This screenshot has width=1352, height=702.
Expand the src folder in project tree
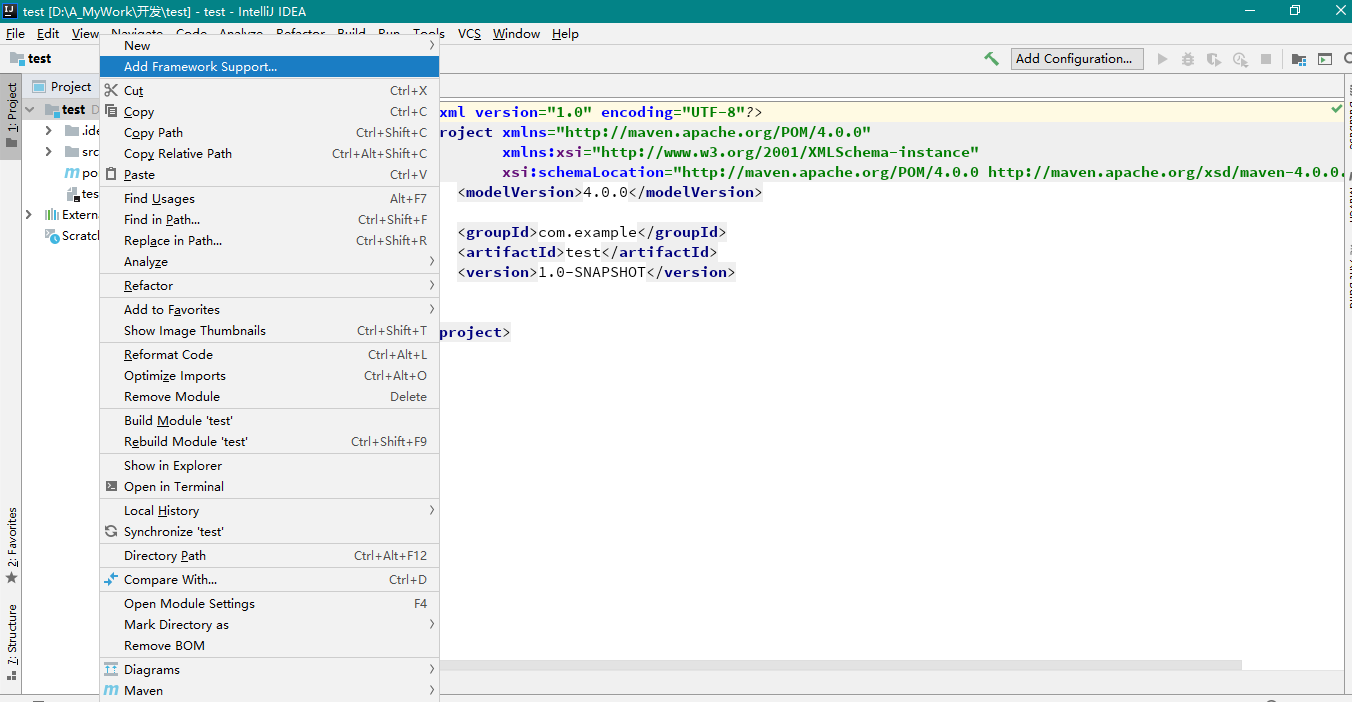(48, 152)
